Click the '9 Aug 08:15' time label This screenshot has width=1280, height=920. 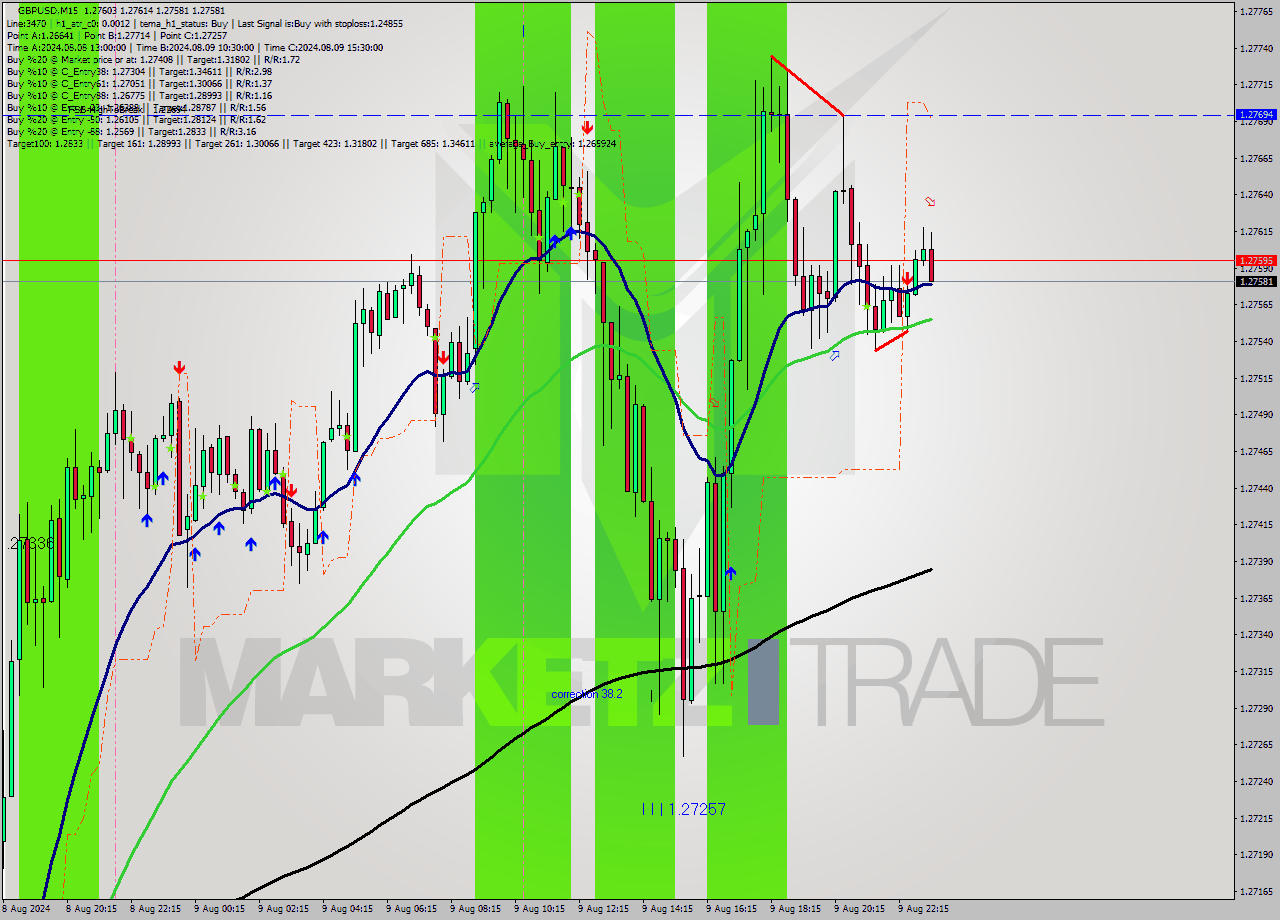tap(474, 909)
